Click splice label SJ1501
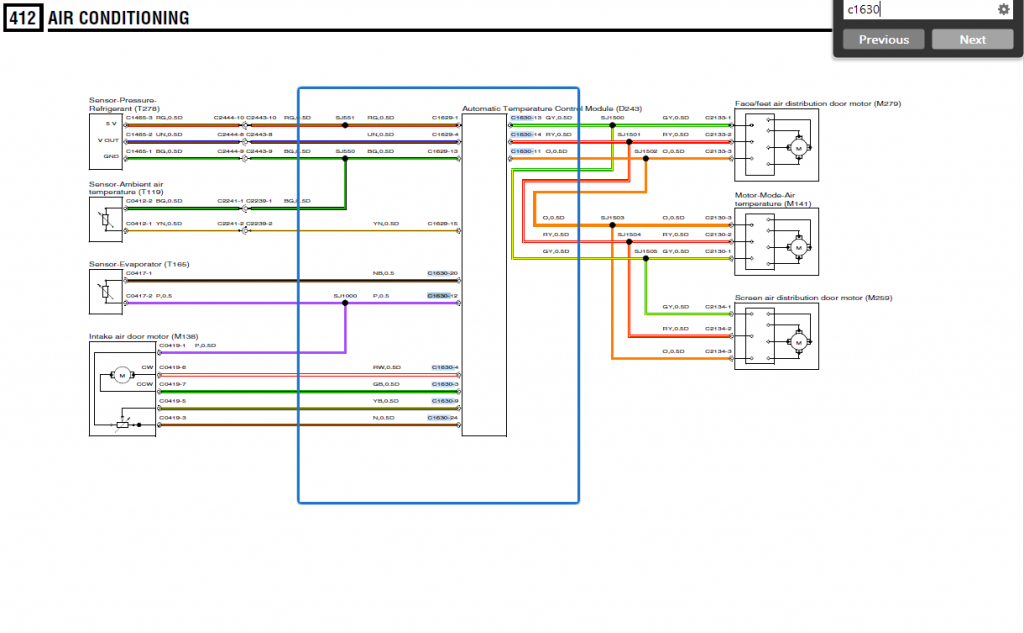1024x633 pixels. [629, 135]
